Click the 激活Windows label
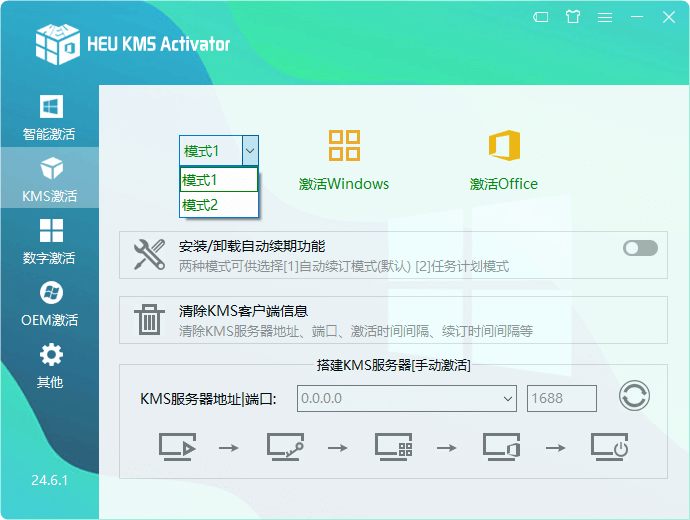 pos(344,184)
